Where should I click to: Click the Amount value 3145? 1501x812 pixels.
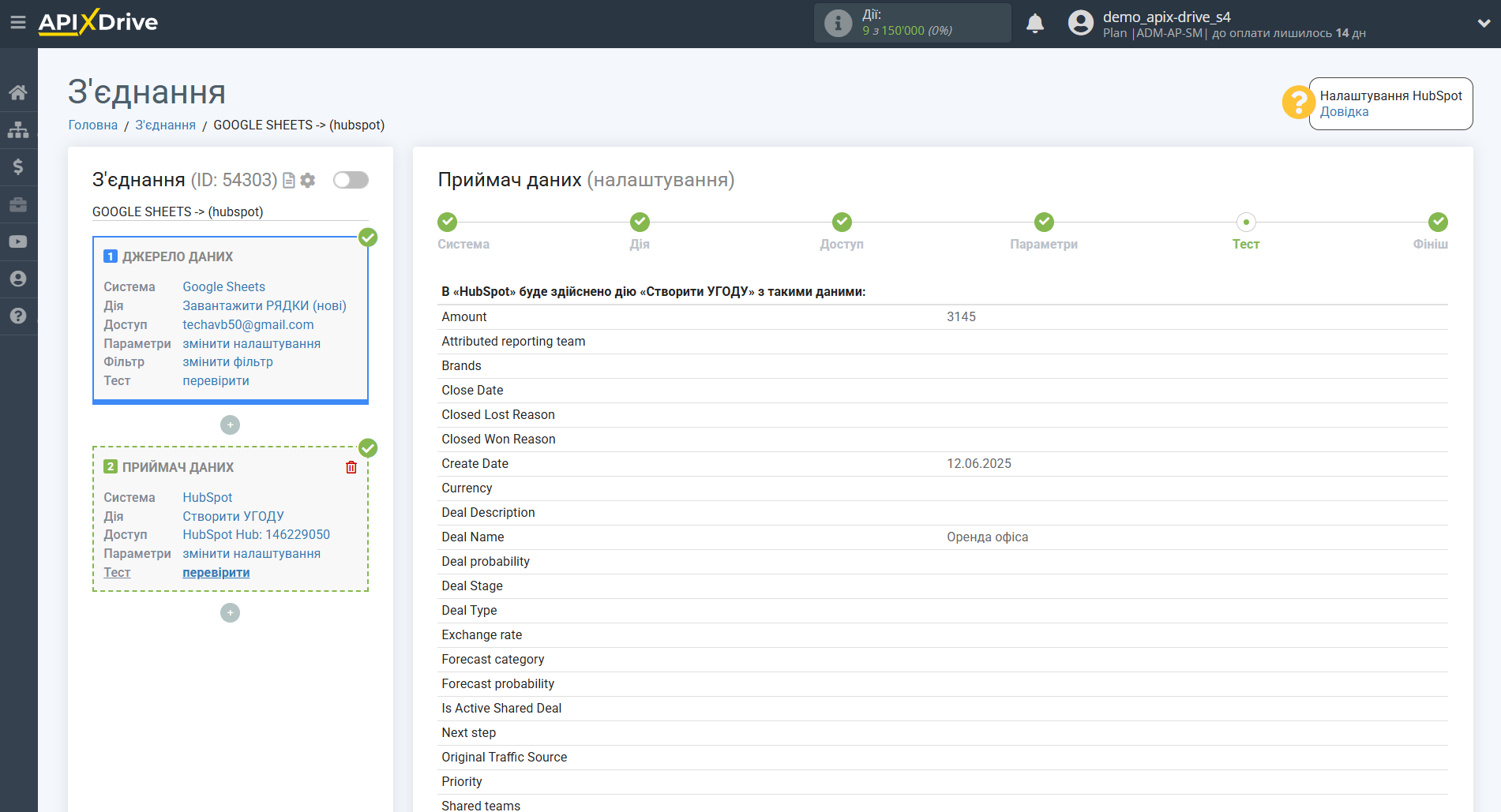tap(961, 316)
